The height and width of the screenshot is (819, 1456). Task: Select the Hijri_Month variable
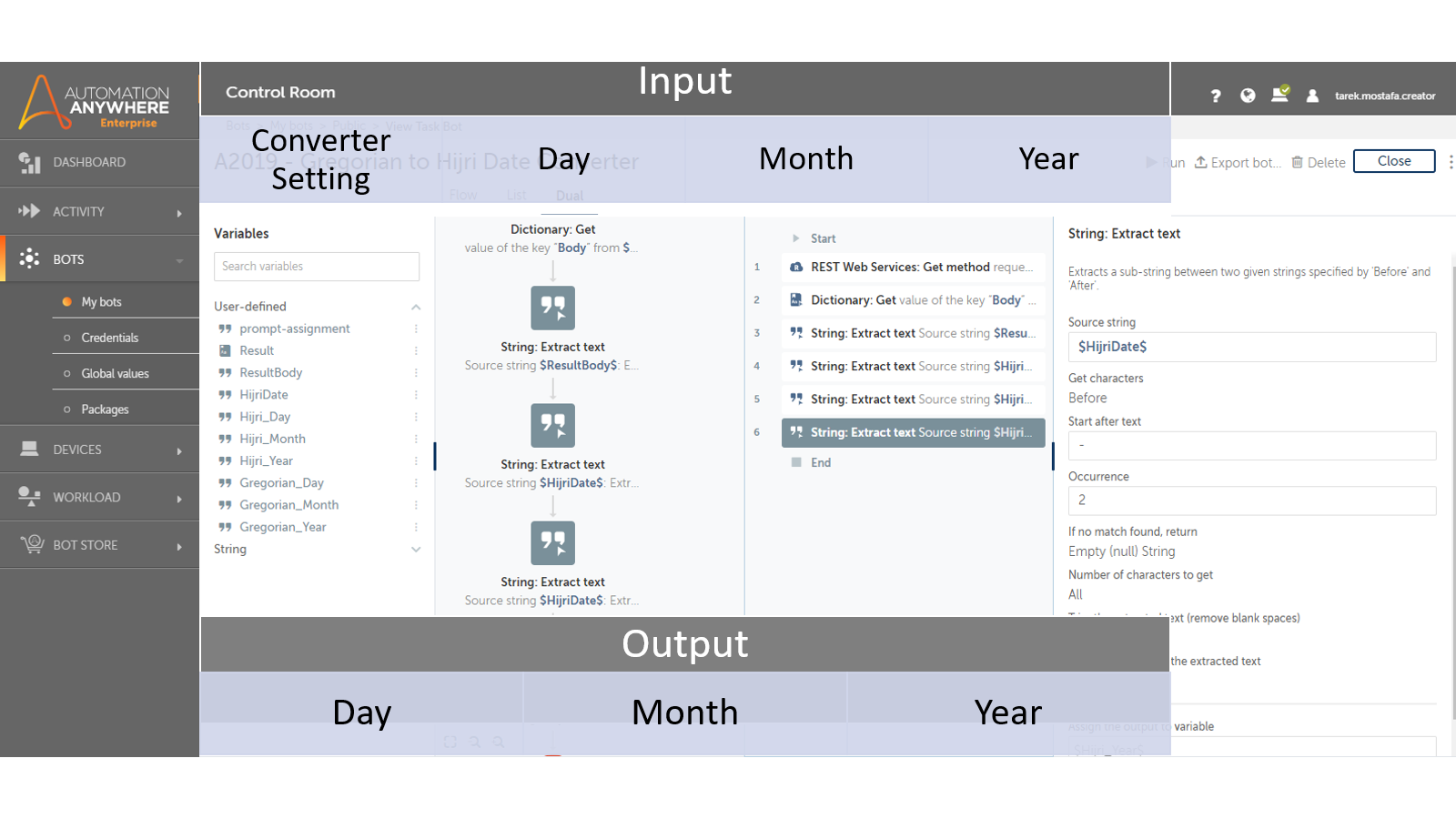point(272,439)
